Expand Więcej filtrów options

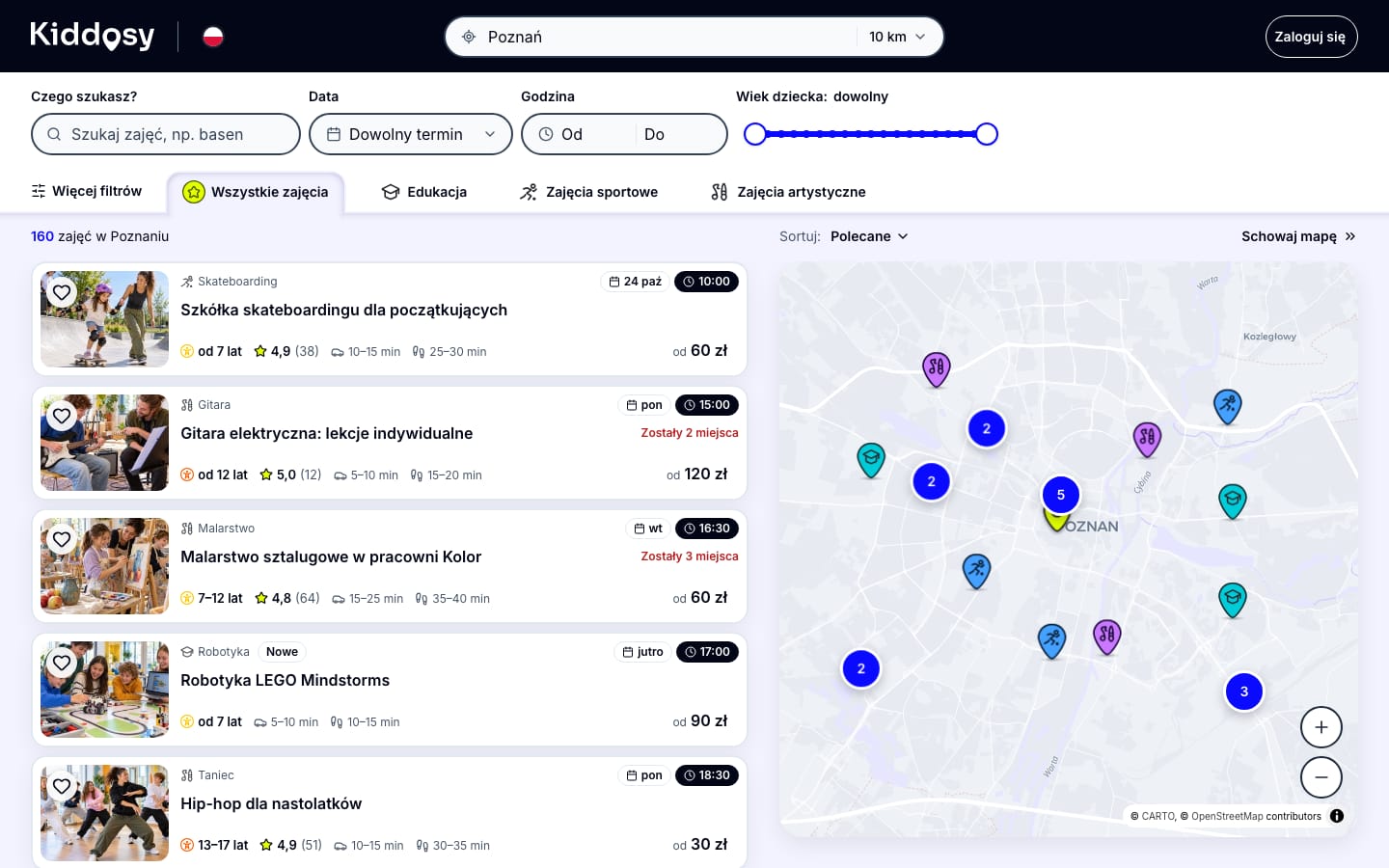click(x=87, y=191)
